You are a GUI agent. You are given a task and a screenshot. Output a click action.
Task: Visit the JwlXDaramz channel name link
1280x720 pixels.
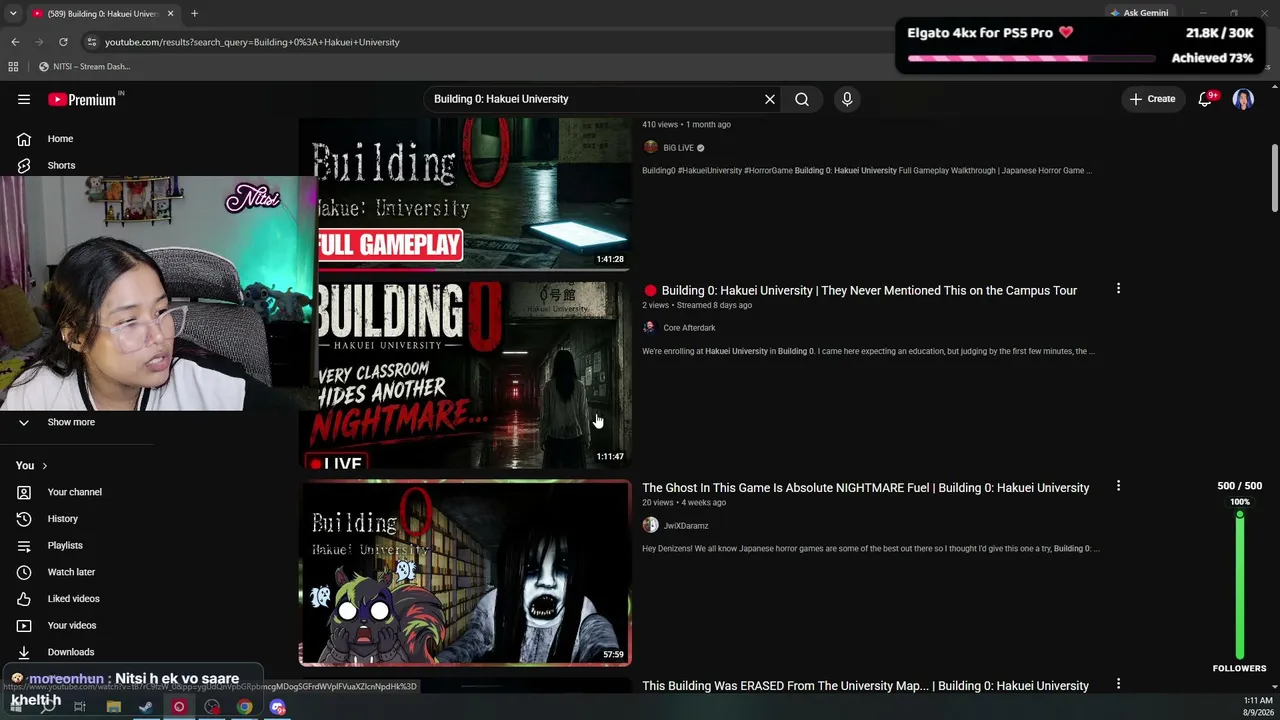point(686,526)
